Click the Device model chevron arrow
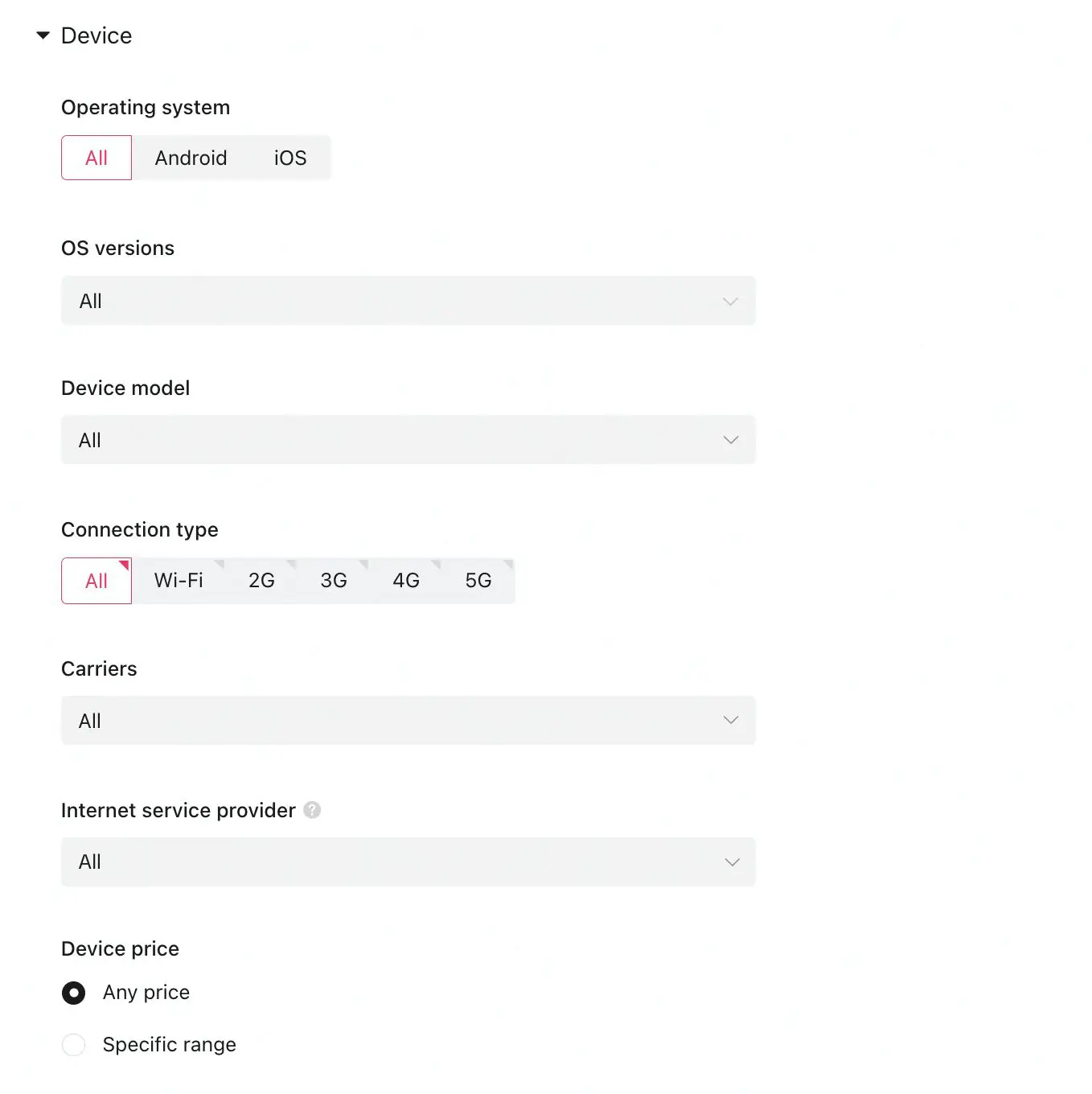The height and width of the screenshot is (1094, 1092). coord(730,440)
